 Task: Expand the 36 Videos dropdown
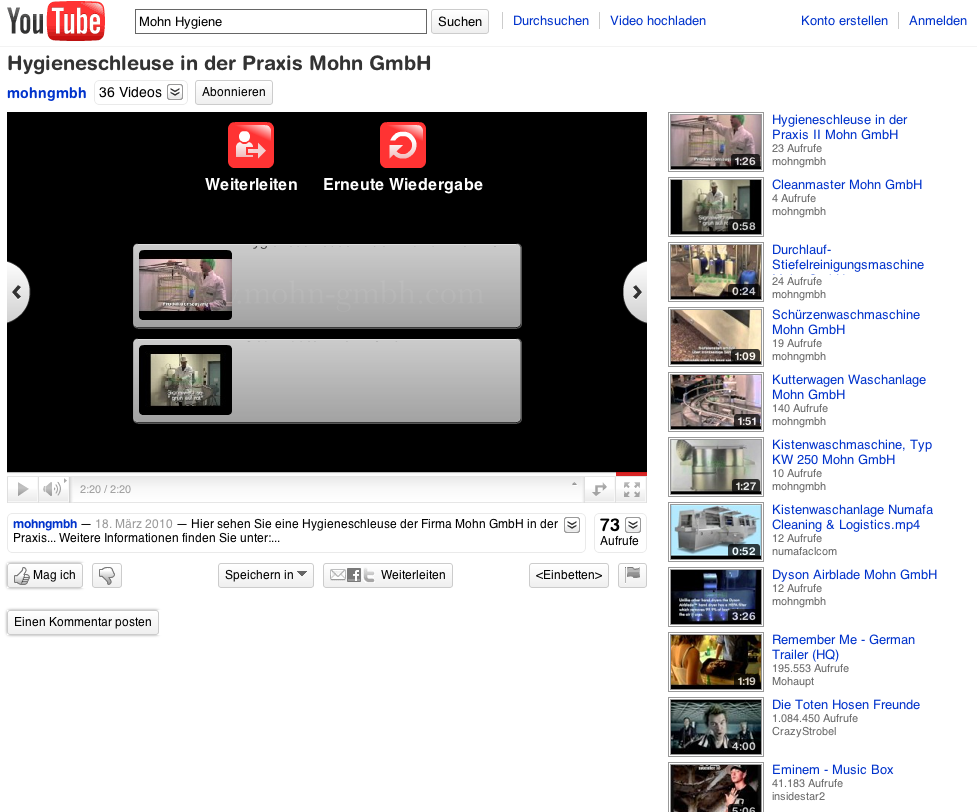click(175, 92)
